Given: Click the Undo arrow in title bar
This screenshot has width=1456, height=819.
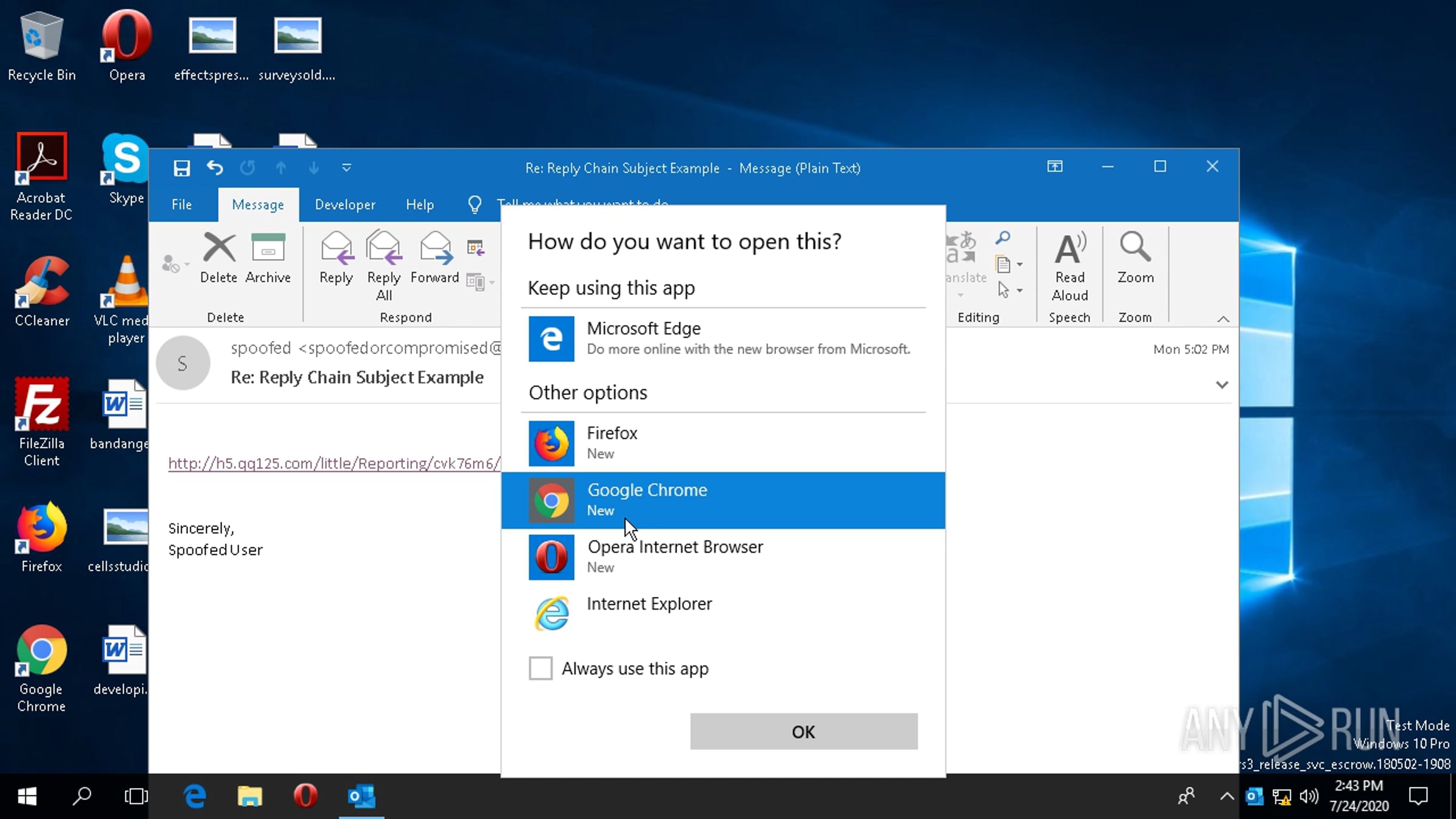Looking at the screenshot, I should point(215,167).
